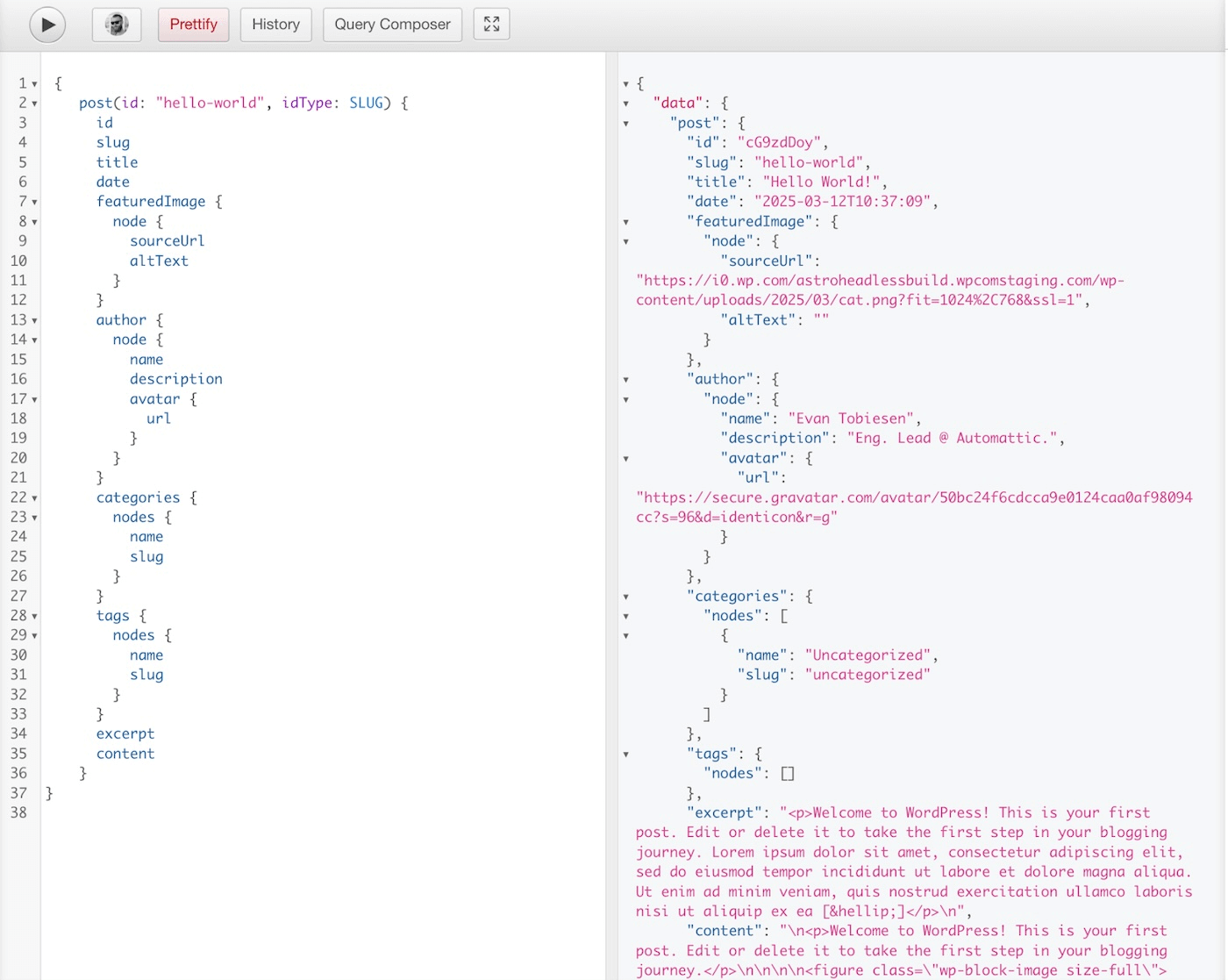Screen dimensions: 1228x980
Task: Click the "2025-03-12T10:37:09" date value
Action: 843,202
